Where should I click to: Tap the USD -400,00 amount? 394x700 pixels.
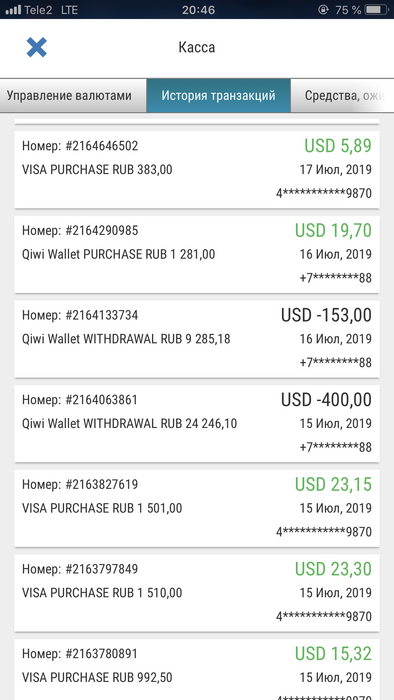[x=326, y=400]
